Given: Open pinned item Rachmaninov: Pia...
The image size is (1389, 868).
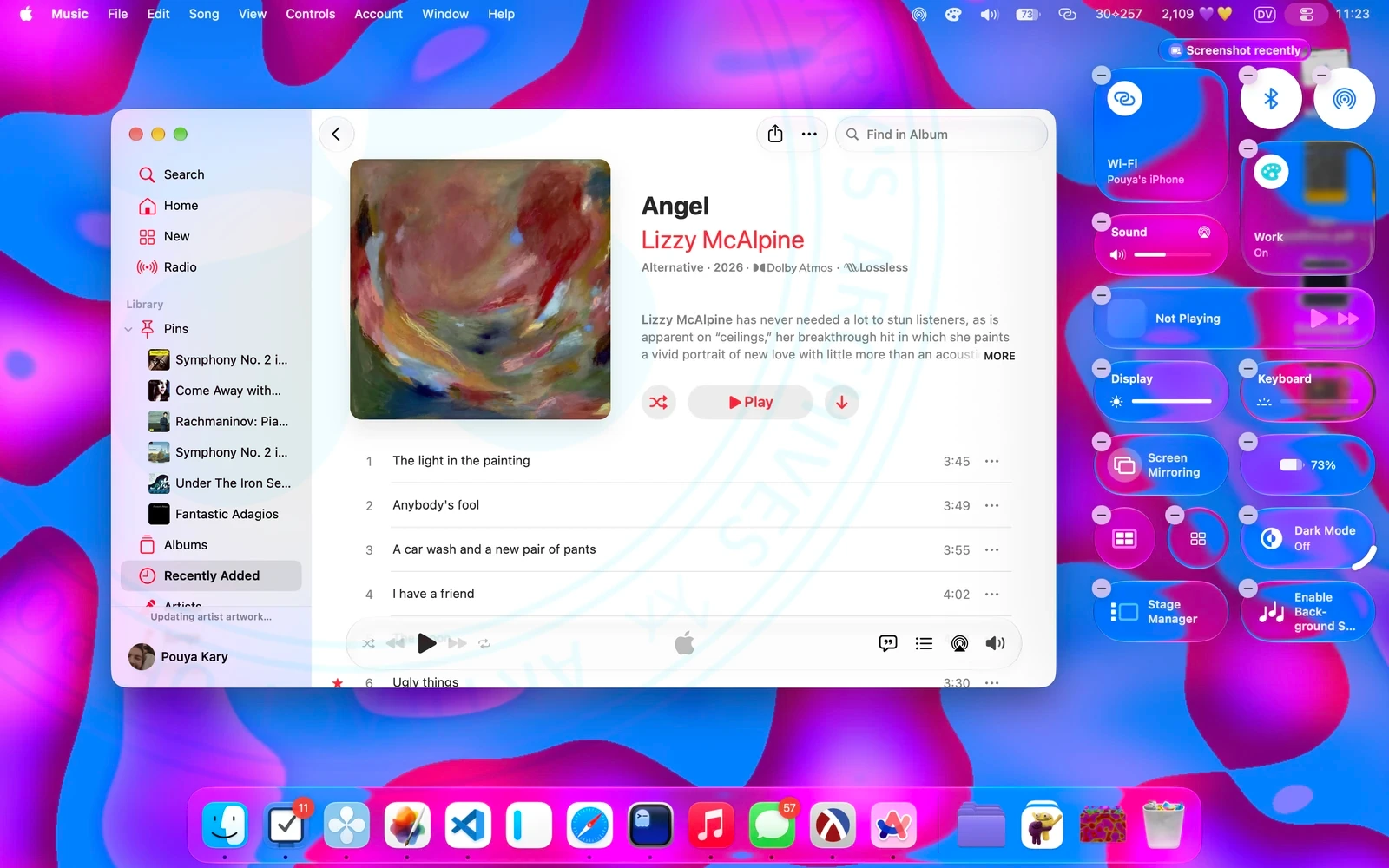Looking at the screenshot, I should coord(220,422).
